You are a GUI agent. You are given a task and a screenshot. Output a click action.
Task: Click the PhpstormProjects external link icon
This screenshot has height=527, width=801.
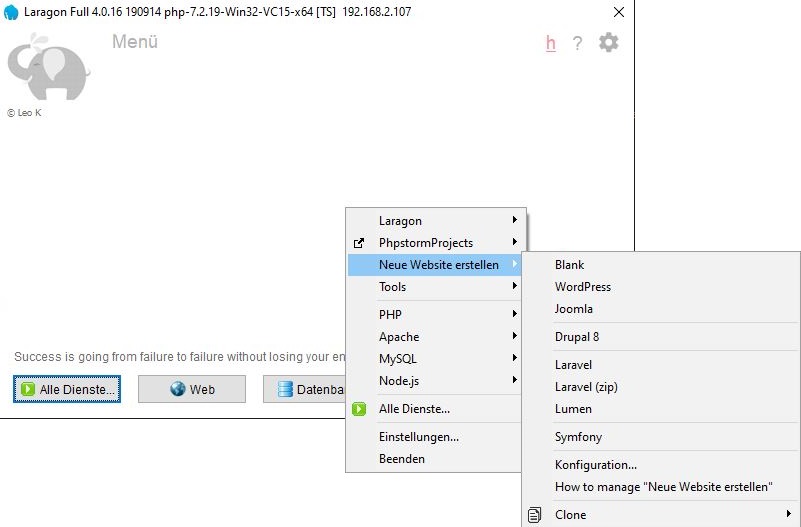[x=359, y=243]
